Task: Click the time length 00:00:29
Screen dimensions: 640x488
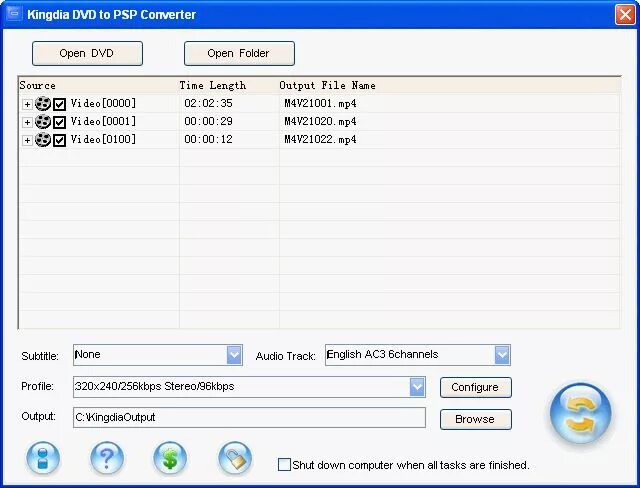Action: (208, 121)
